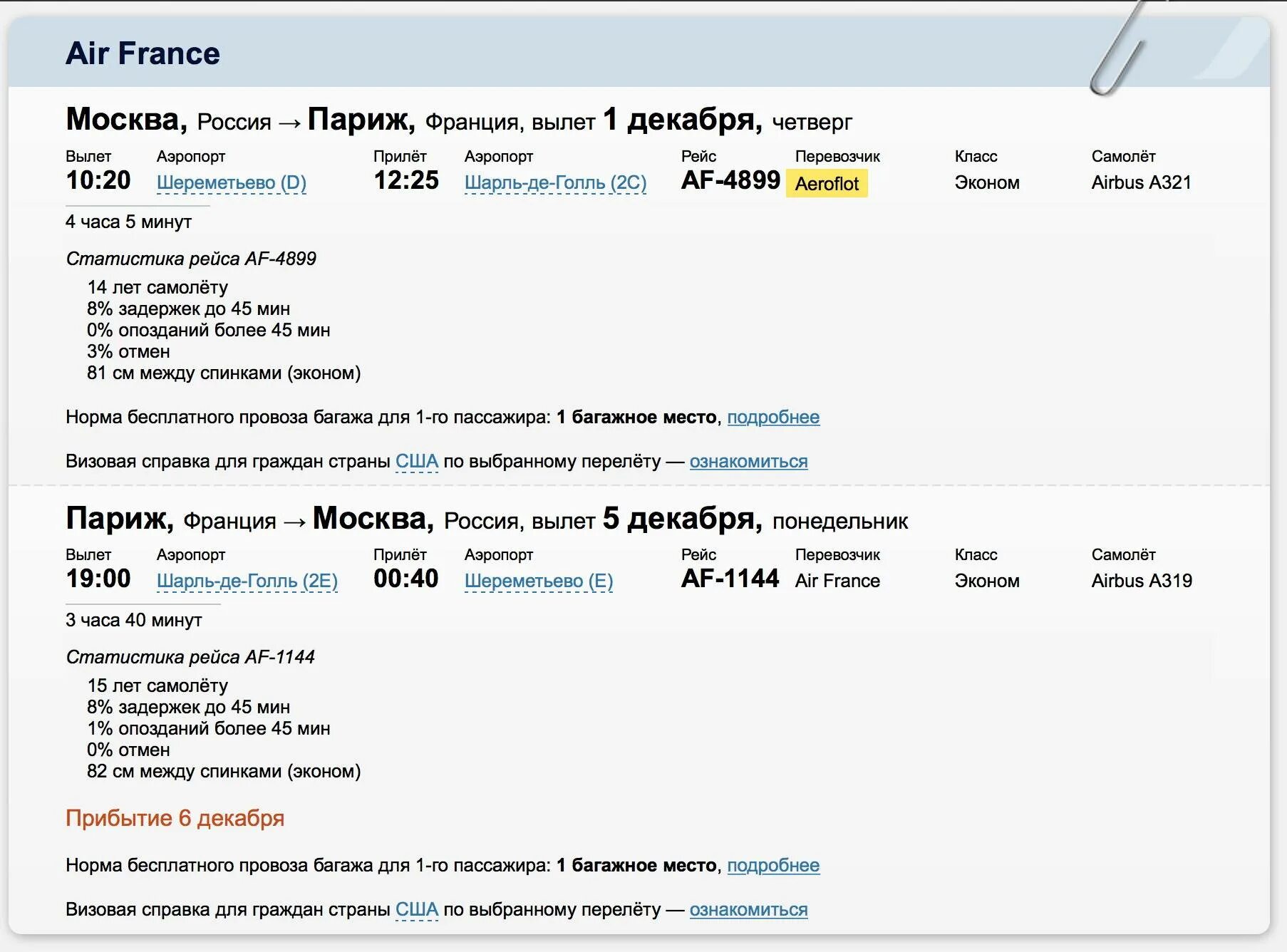Click 3% отмен statistic
Image resolution: width=1287 pixels, height=952 pixels.
128,352
